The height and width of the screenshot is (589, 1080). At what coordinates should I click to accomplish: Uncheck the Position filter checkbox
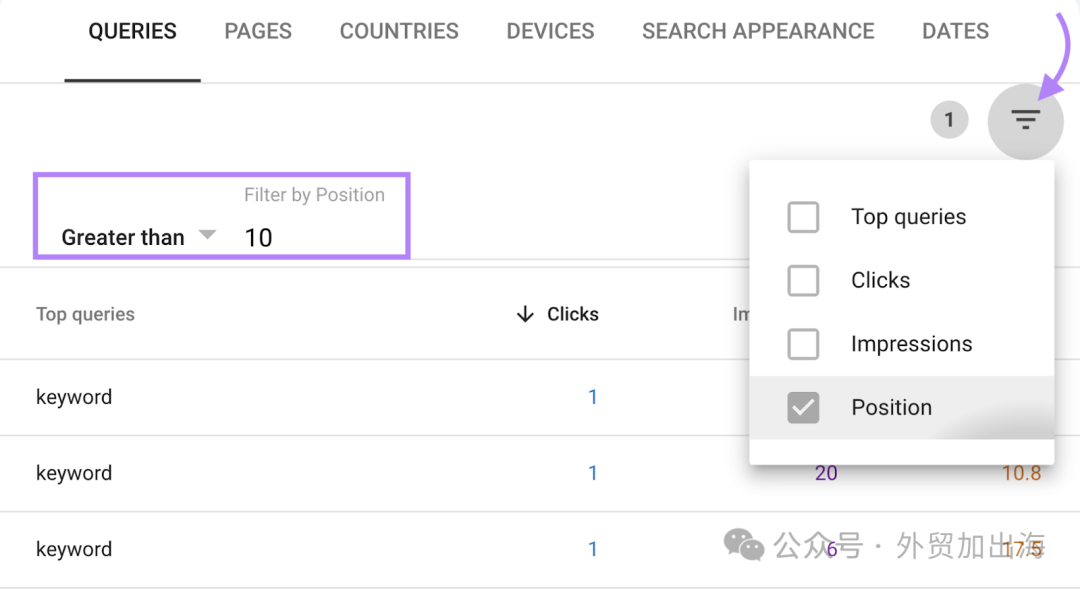point(803,407)
